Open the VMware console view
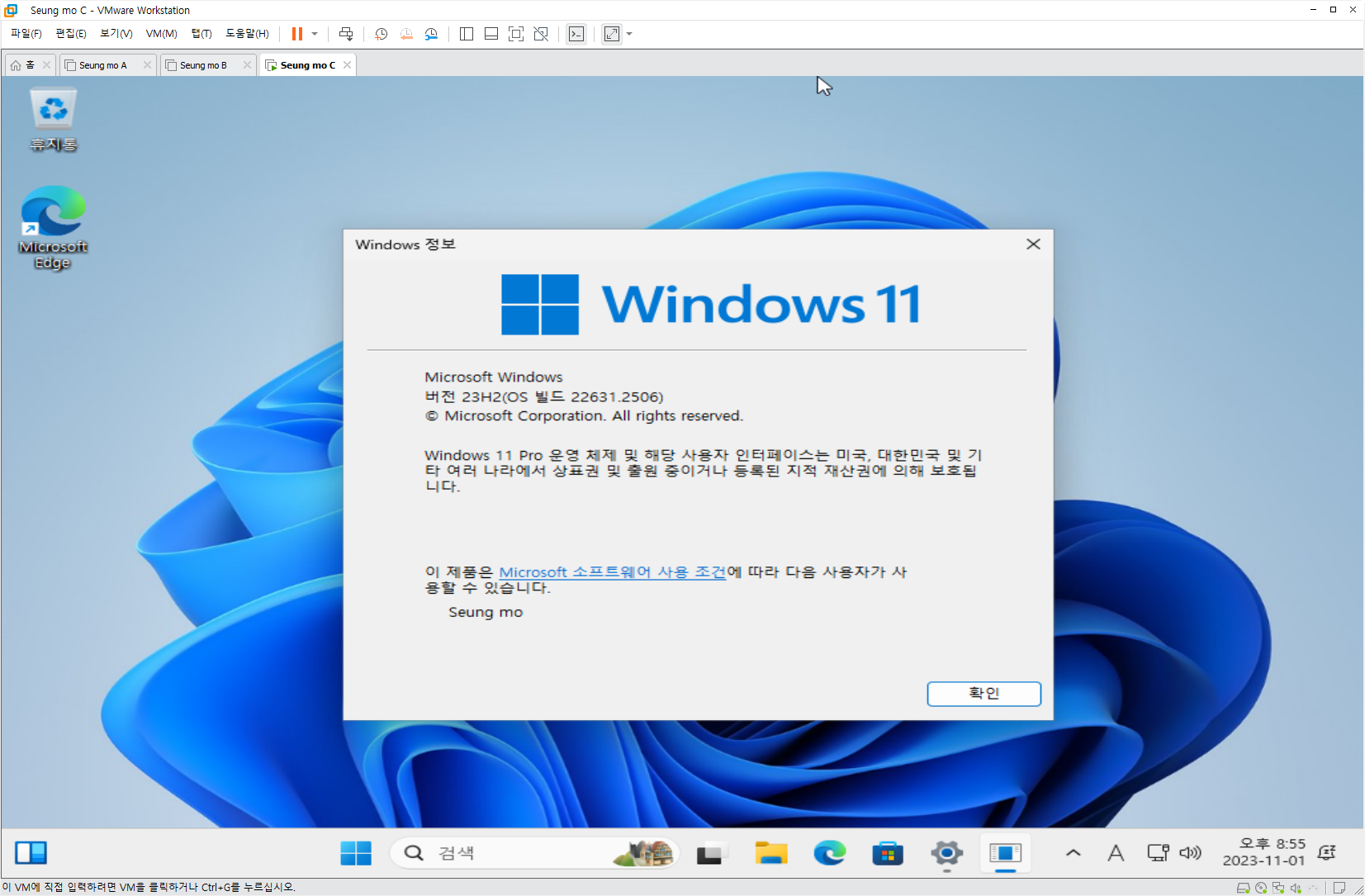Screen dimensions: 1365x896 [576, 34]
